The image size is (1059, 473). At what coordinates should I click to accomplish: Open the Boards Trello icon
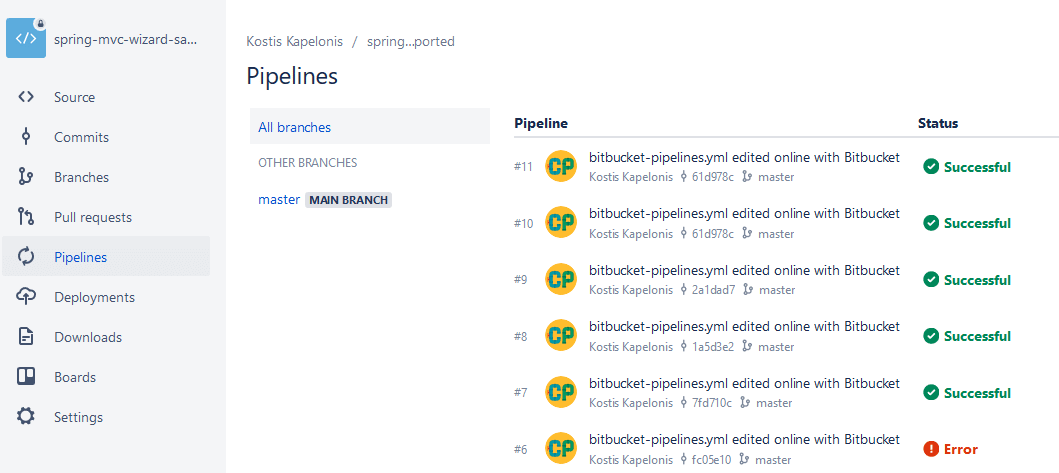[26, 377]
